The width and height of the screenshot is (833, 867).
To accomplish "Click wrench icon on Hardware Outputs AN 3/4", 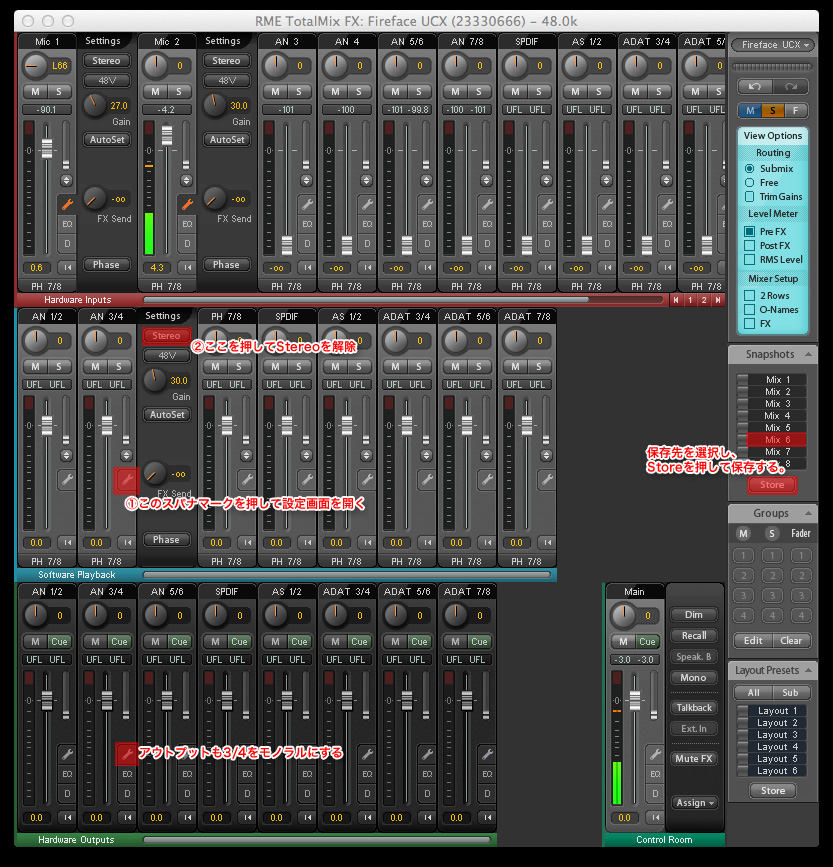I will pos(126,753).
